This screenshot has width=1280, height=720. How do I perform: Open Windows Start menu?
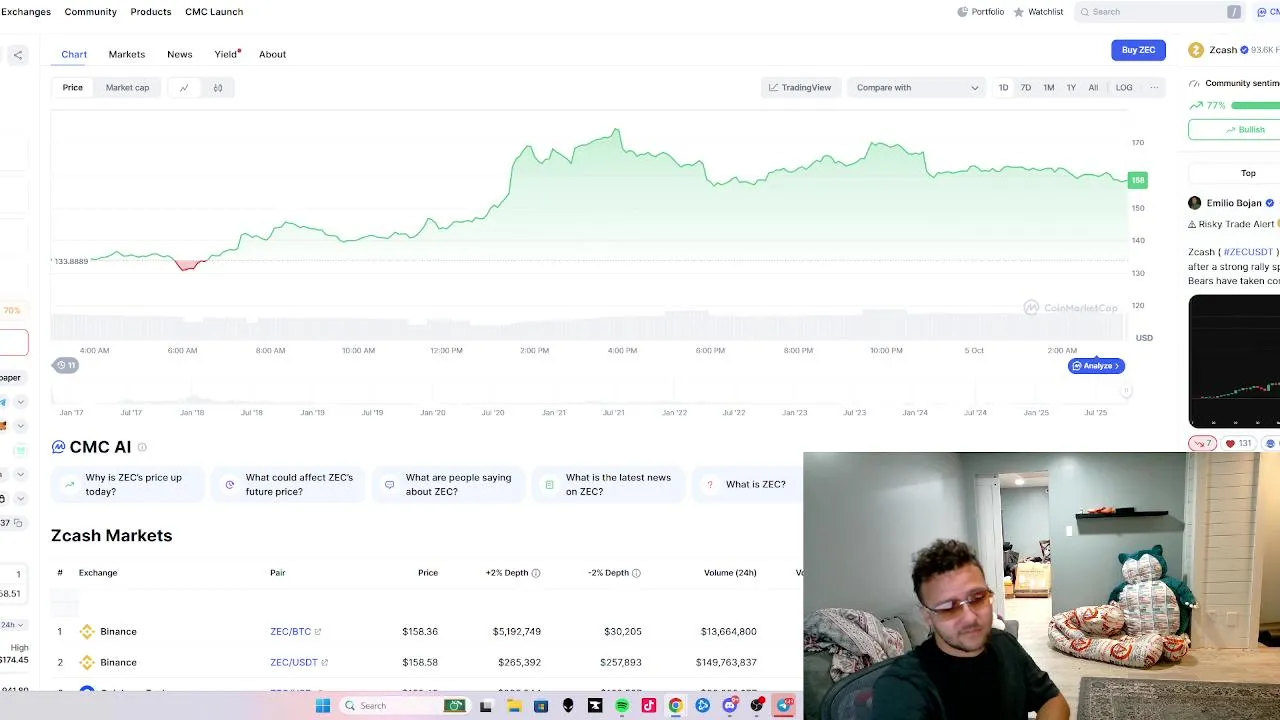(322, 706)
